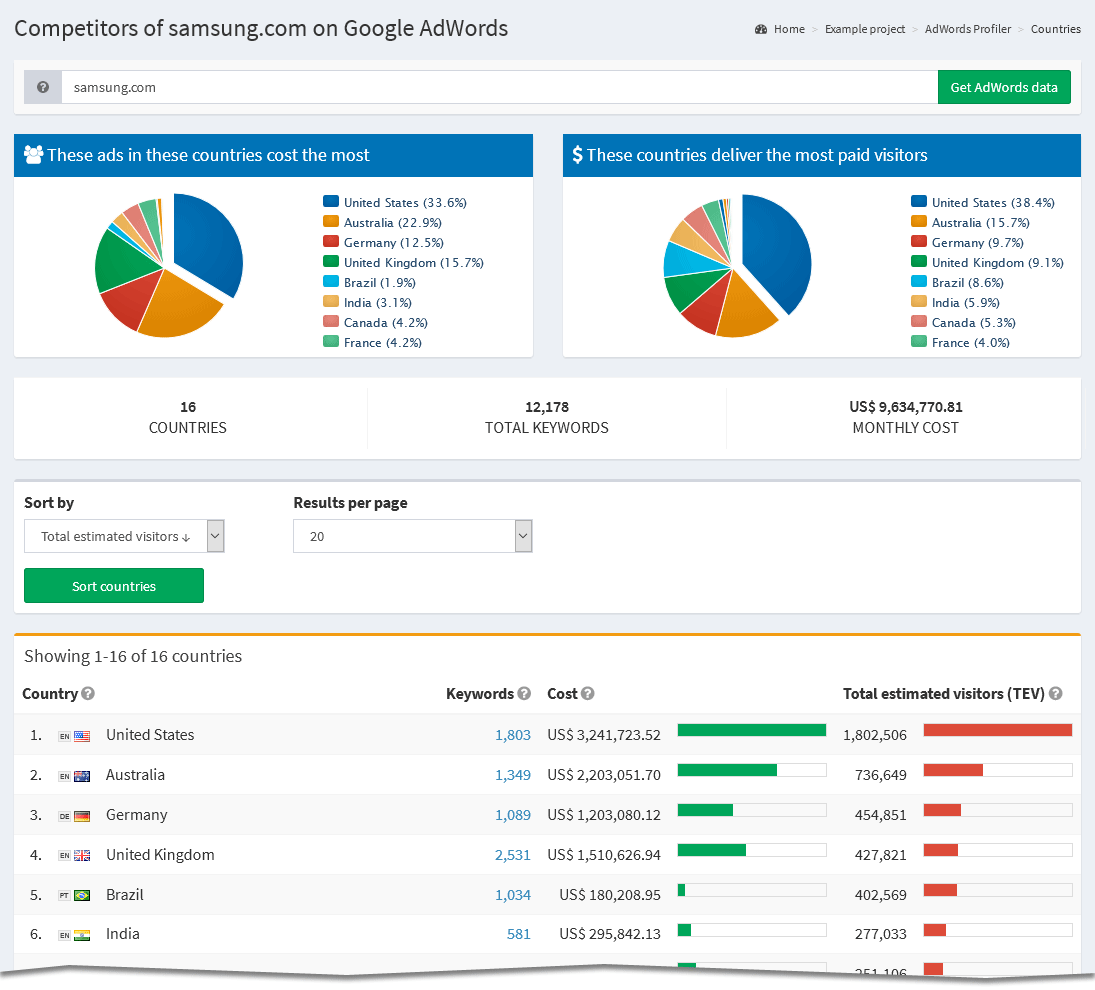Open the 1,803 keywords link for United States

click(x=513, y=734)
